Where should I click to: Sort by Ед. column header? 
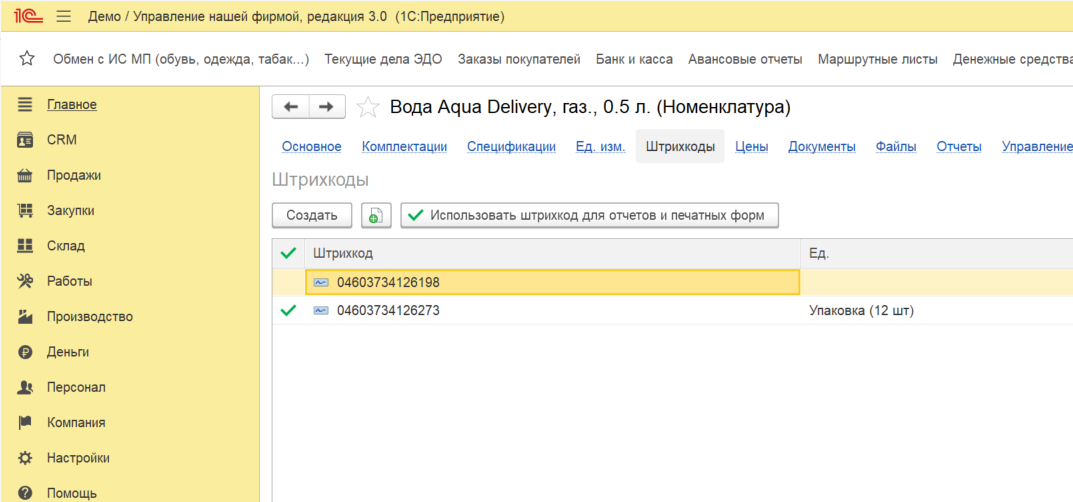pyautogui.click(x=937, y=254)
